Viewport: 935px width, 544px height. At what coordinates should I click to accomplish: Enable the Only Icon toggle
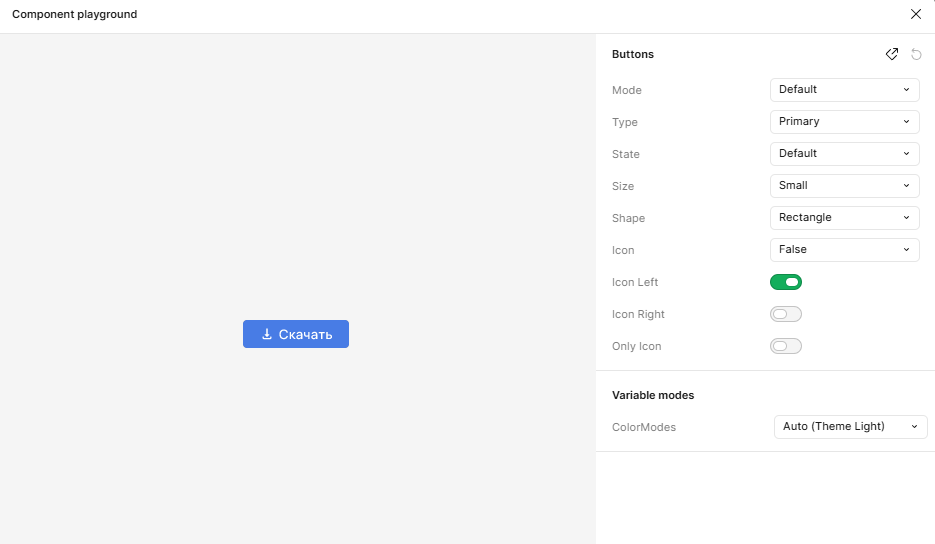click(785, 346)
